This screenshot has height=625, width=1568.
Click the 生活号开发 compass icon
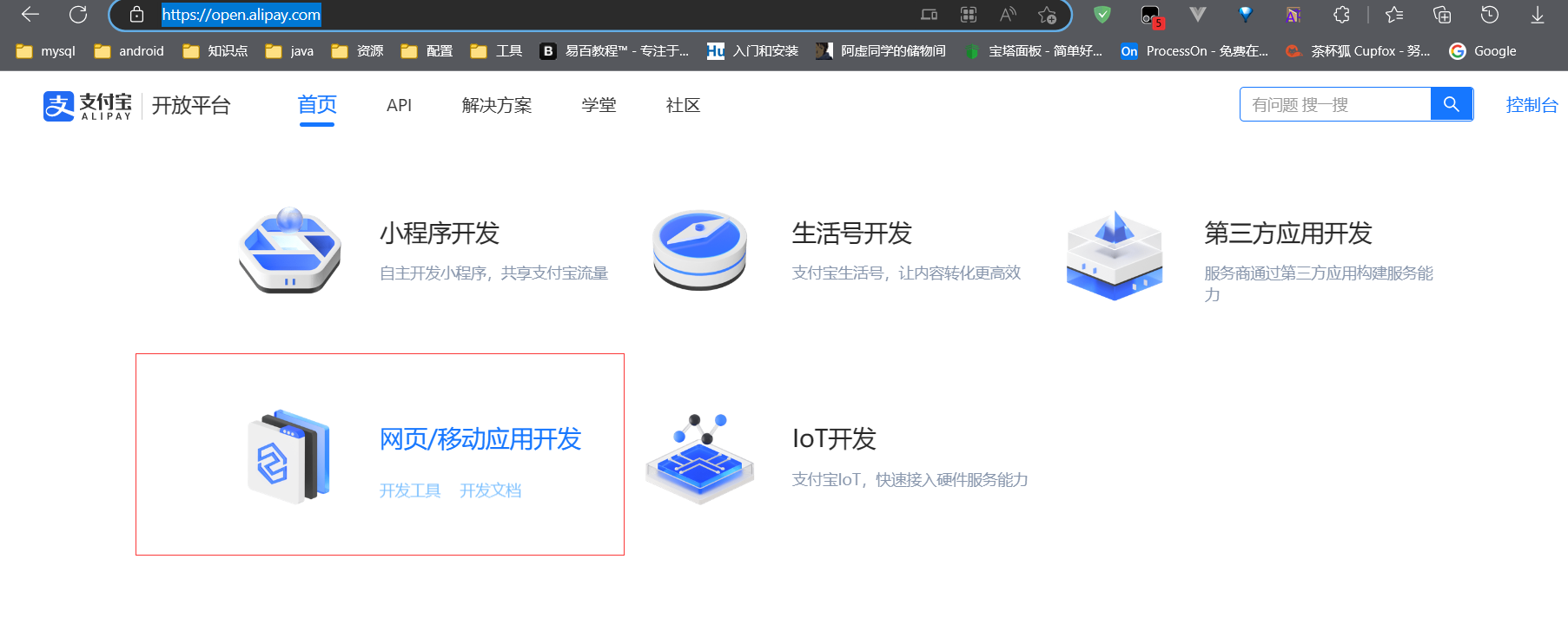click(x=699, y=250)
